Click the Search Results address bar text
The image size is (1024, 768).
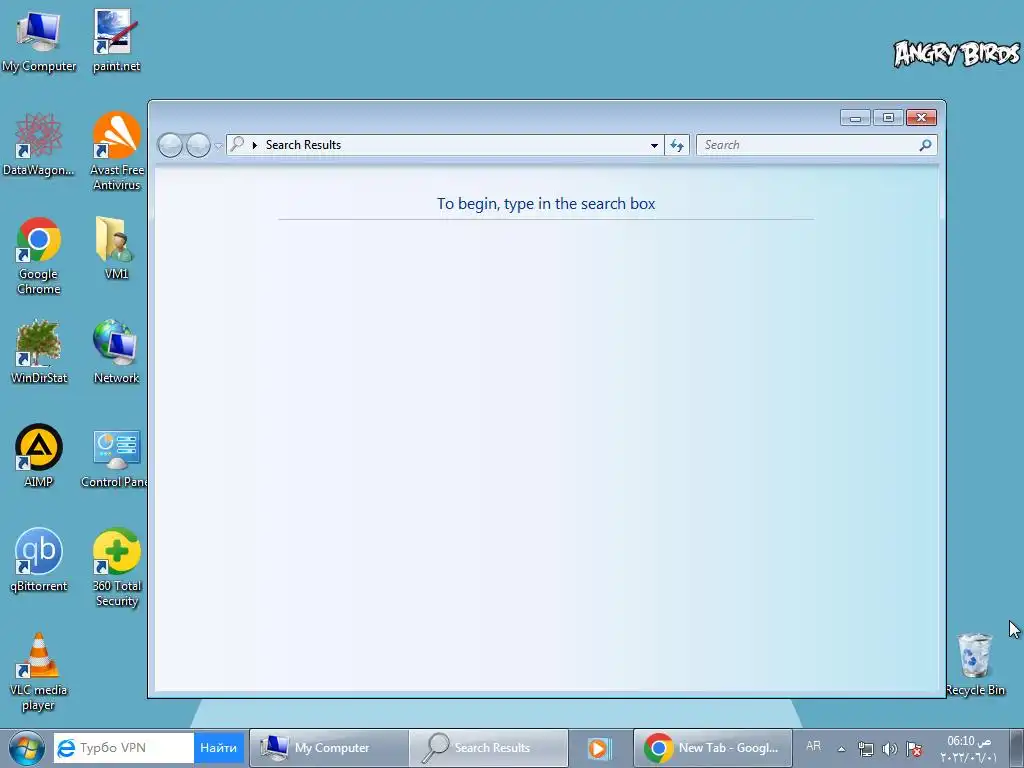[303, 145]
